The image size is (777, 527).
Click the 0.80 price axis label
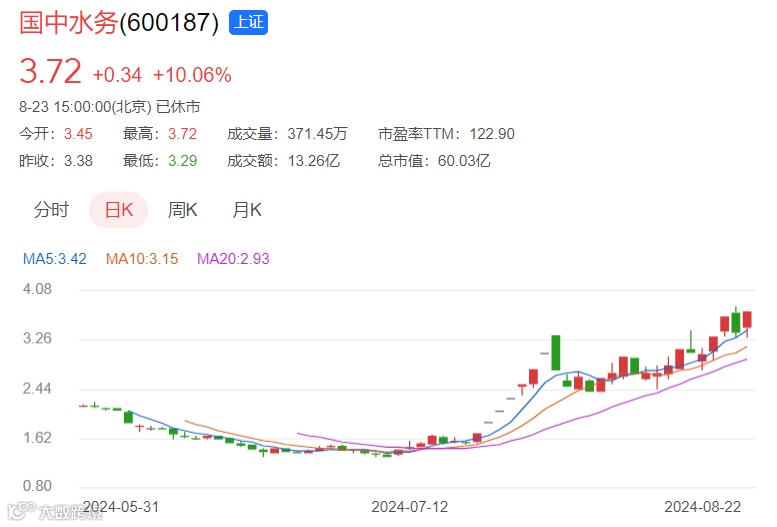pos(37,485)
